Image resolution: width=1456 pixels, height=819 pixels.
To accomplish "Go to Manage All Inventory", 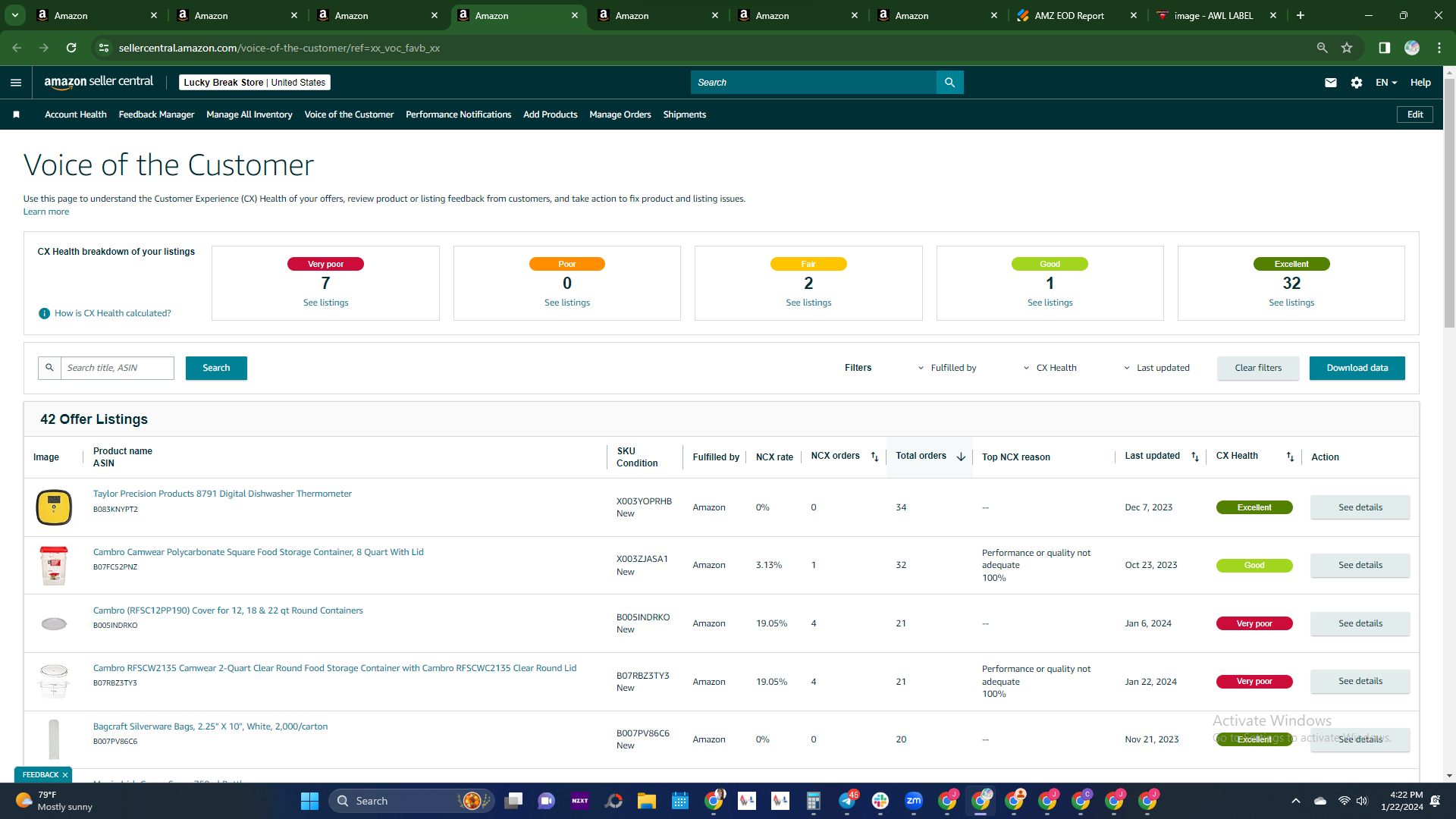I will 249,115.
